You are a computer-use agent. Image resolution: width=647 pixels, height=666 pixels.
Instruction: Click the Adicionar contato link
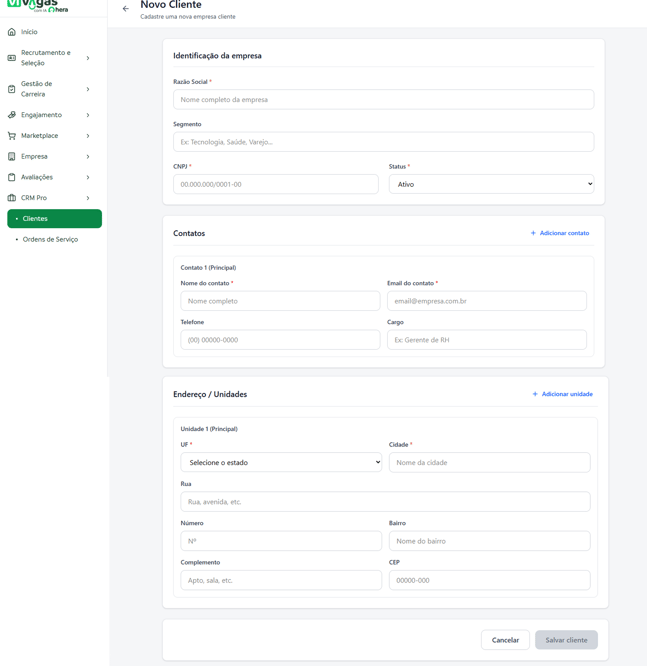(x=559, y=233)
